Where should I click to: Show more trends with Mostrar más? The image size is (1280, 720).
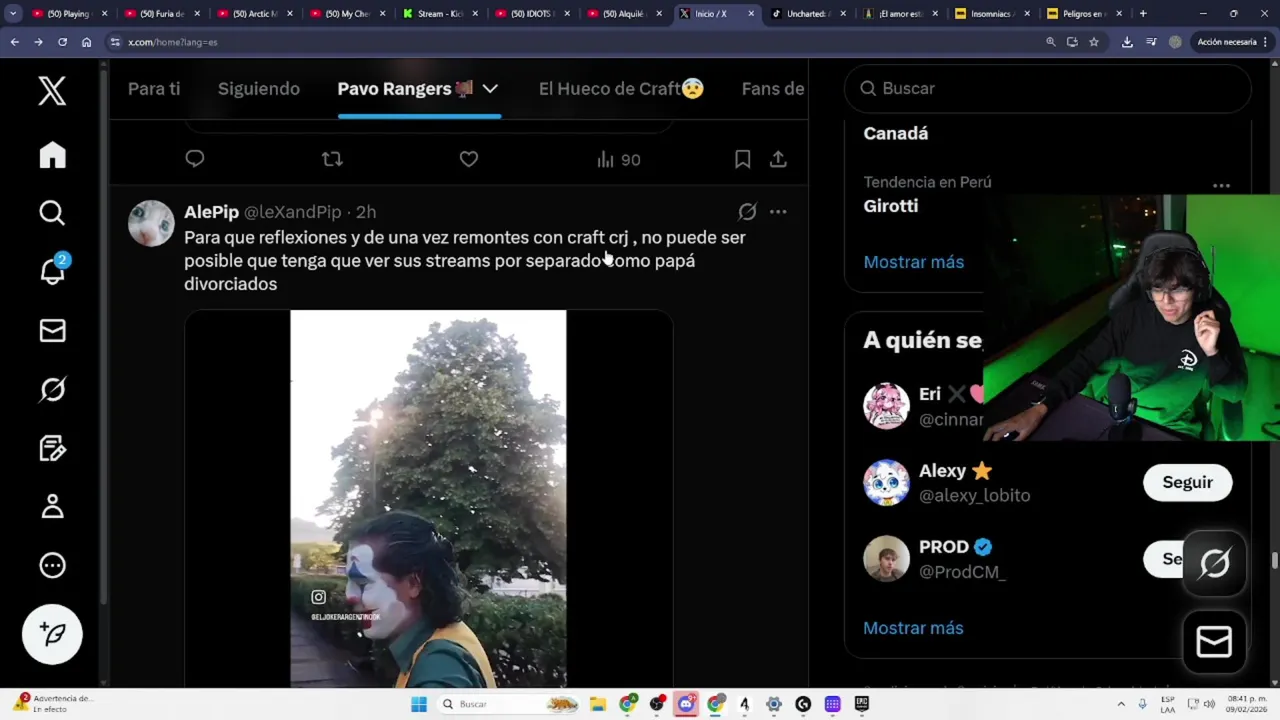[x=914, y=262]
